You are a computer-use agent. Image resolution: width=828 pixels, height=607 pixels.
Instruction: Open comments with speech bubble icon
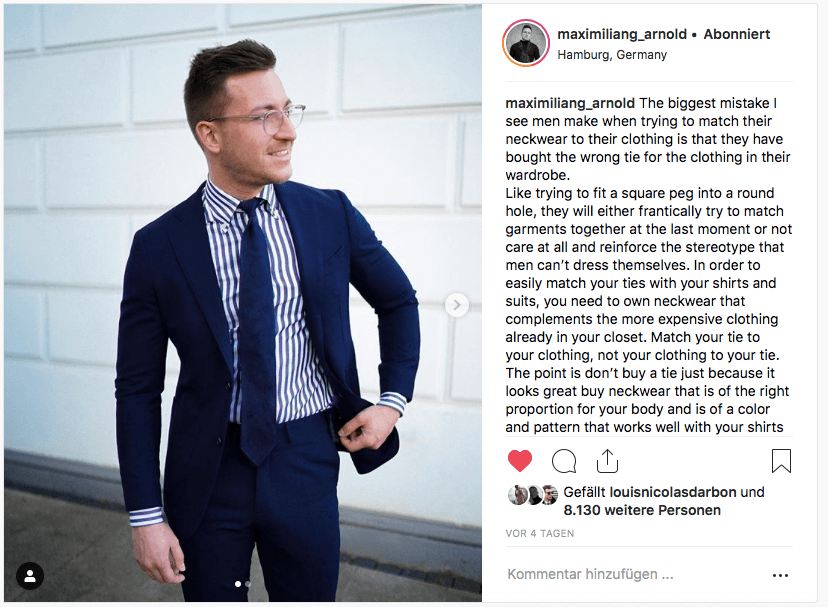click(x=563, y=461)
